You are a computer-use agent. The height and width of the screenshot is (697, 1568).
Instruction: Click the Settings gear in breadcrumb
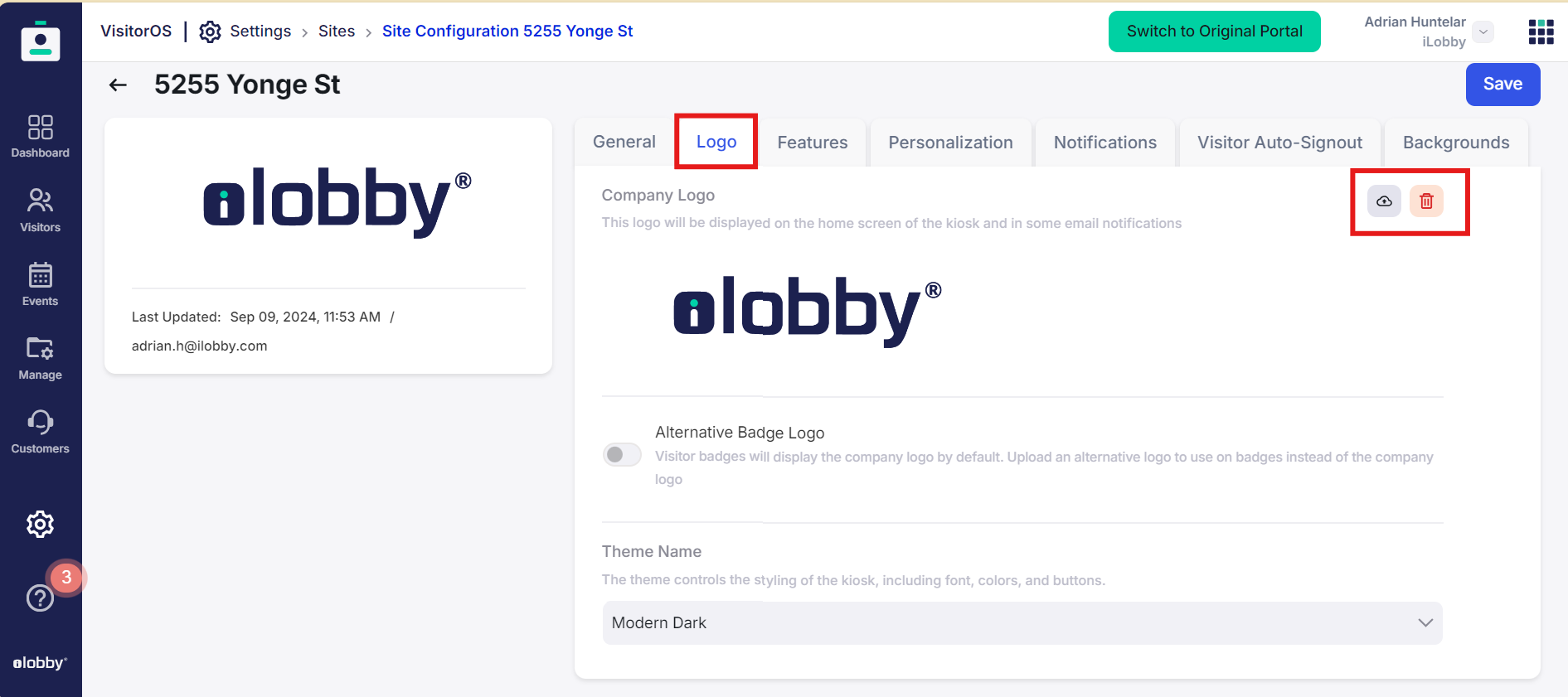pos(210,31)
